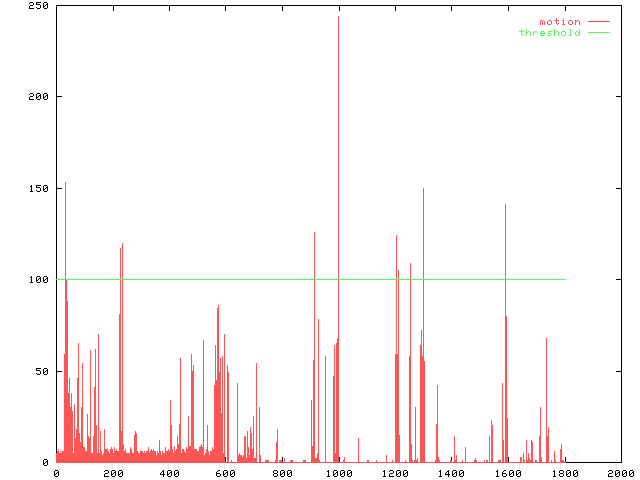Screen dimensions: 640x480
Task: Click the x-axis label 1600
Action: [x=508, y=474]
